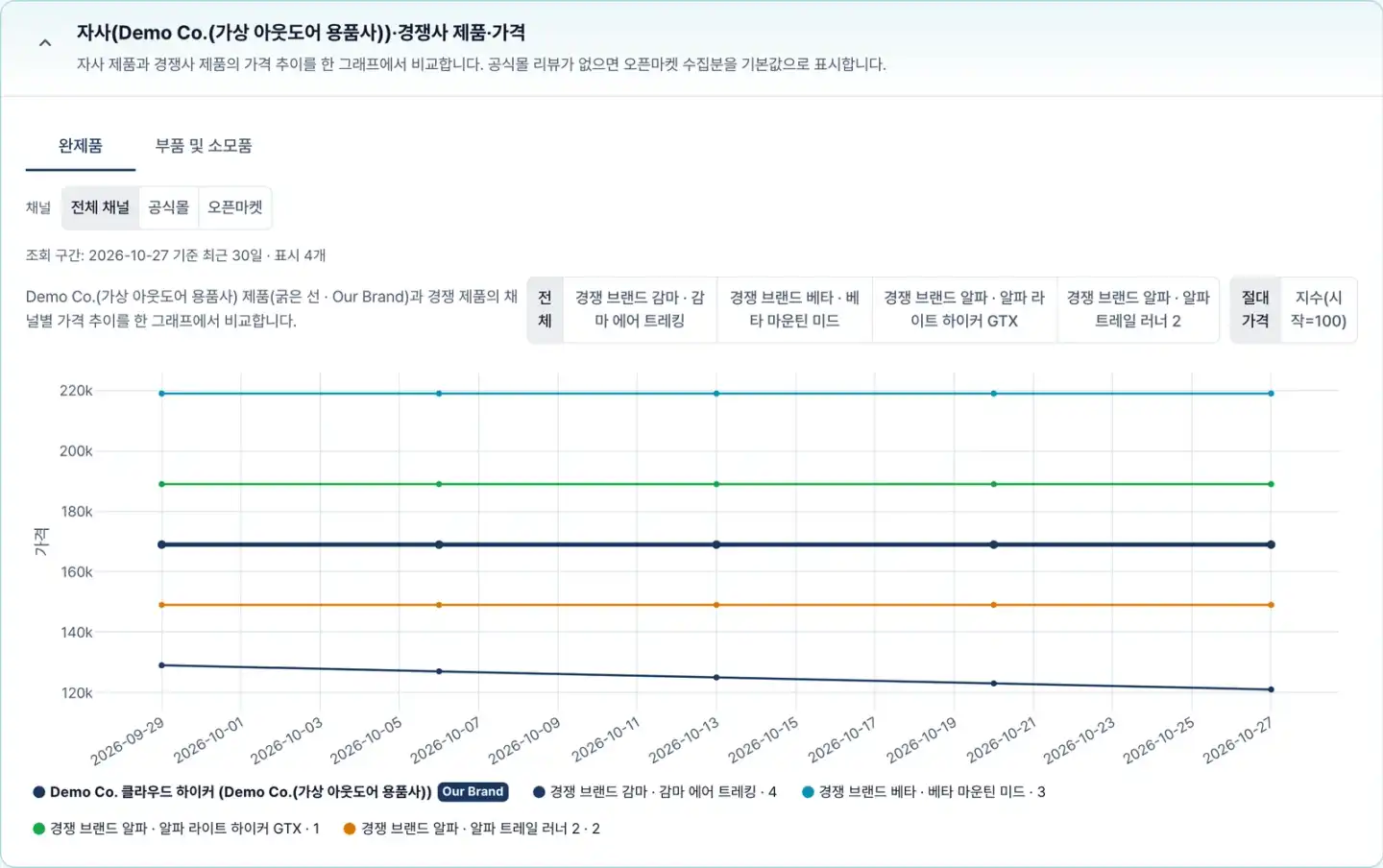Viewport: 1383px width, 868px height.
Task: Click the dark navy legend dot for Demo Co.
Action: coord(39,792)
